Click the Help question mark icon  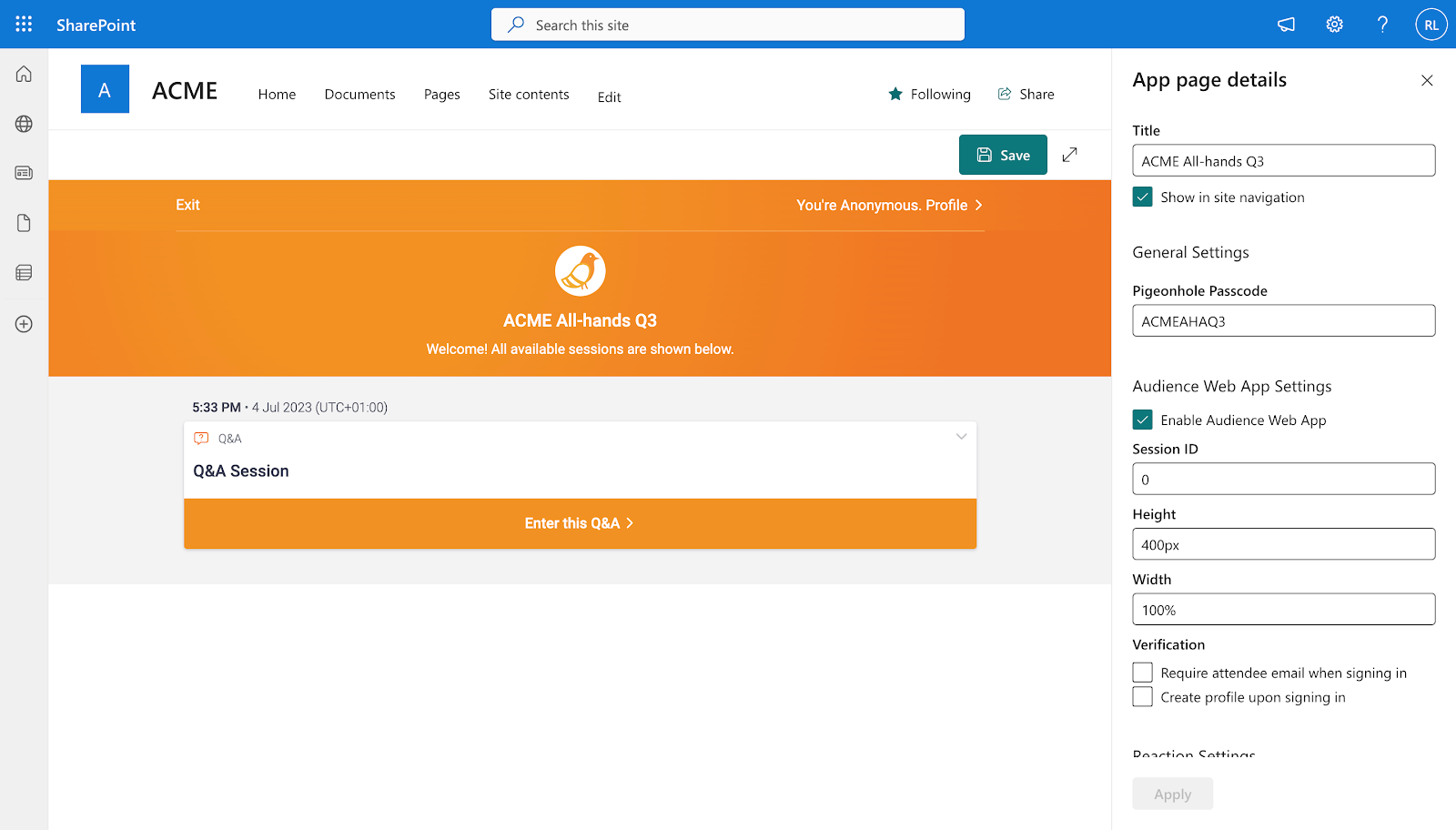tap(1381, 25)
